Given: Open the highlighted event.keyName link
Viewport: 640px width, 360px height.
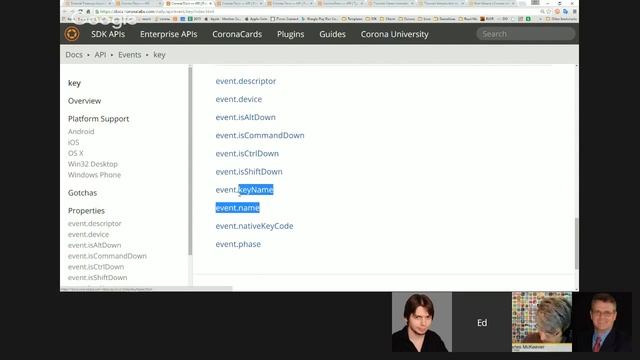Looking at the screenshot, I should pyautogui.click(x=244, y=190).
